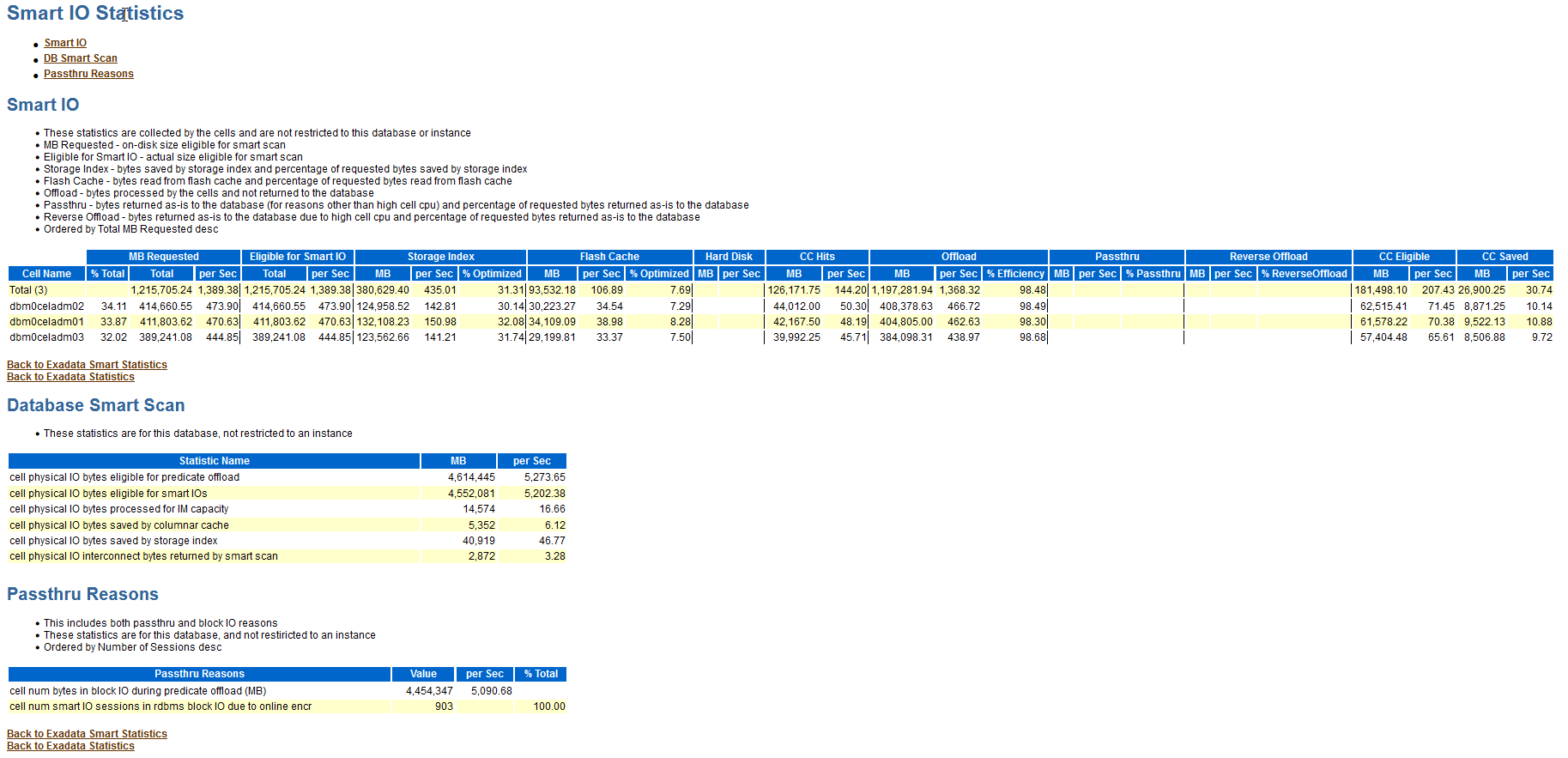Select cell name dbm0celadm02
1568x758 pixels.
[x=46, y=306]
